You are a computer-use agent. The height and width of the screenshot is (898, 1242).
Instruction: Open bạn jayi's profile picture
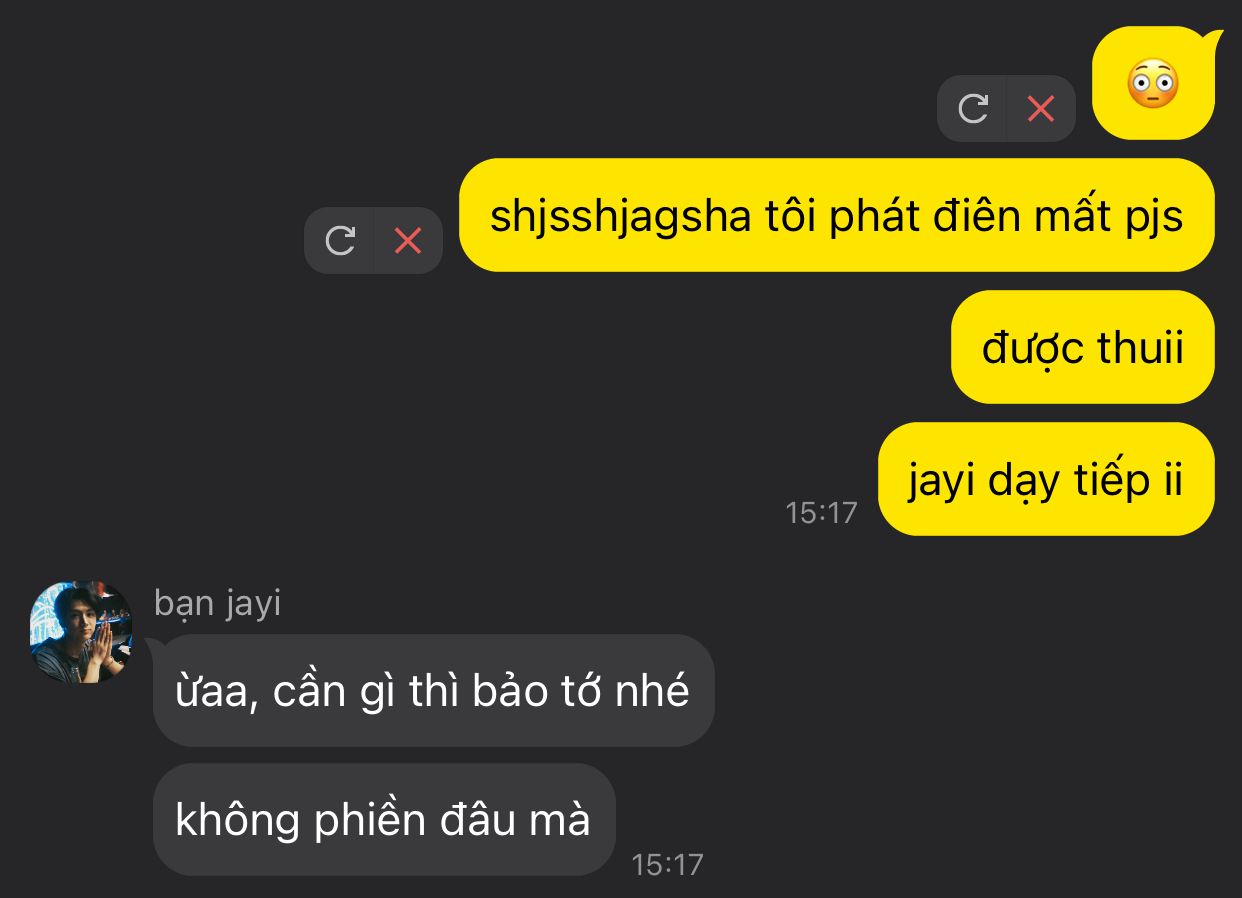pos(82,632)
